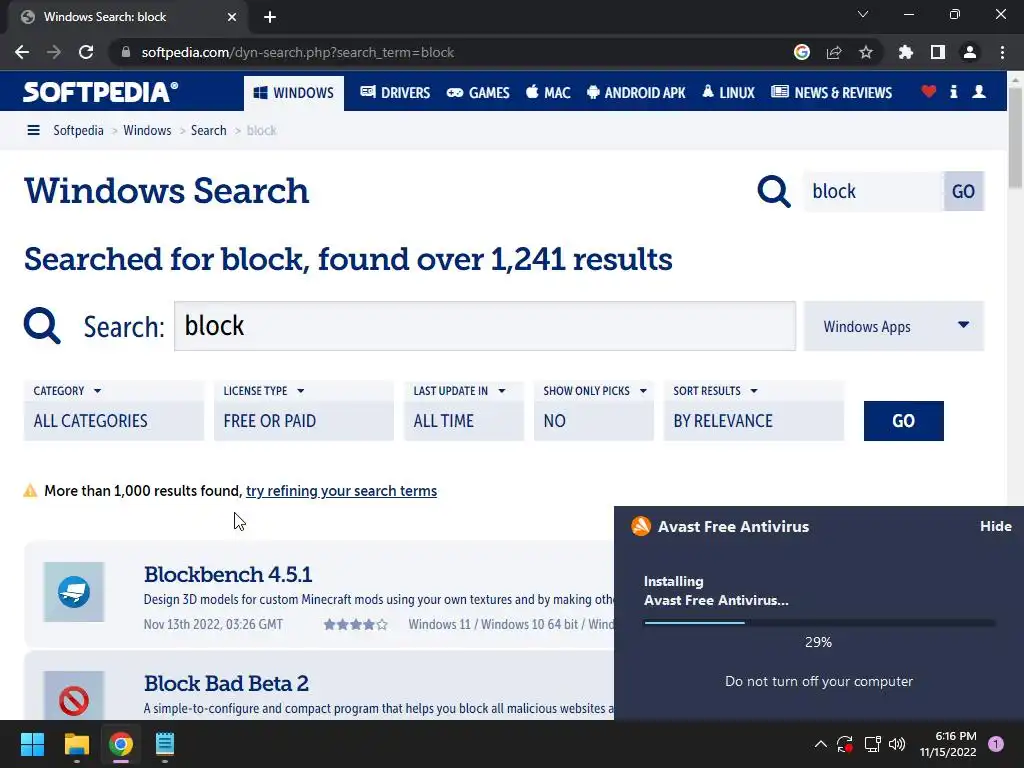
Task: Open Chrome profile icon
Action: [970, 52]
